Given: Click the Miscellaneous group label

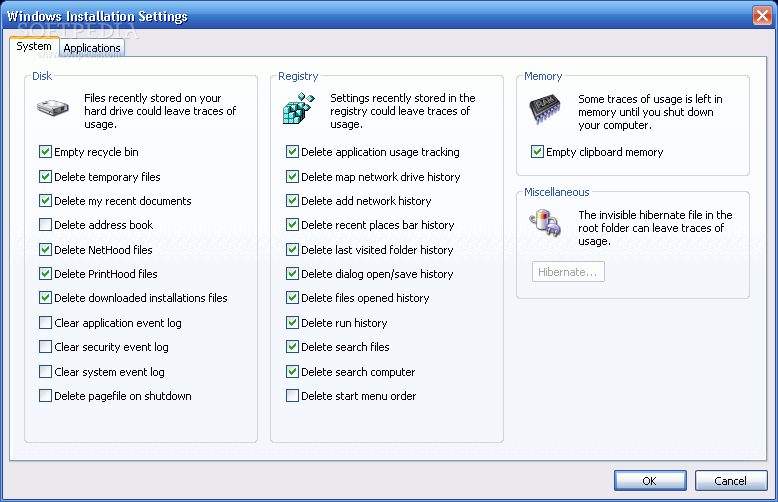Looking at the screenshot, I should [x=557, y=192].
